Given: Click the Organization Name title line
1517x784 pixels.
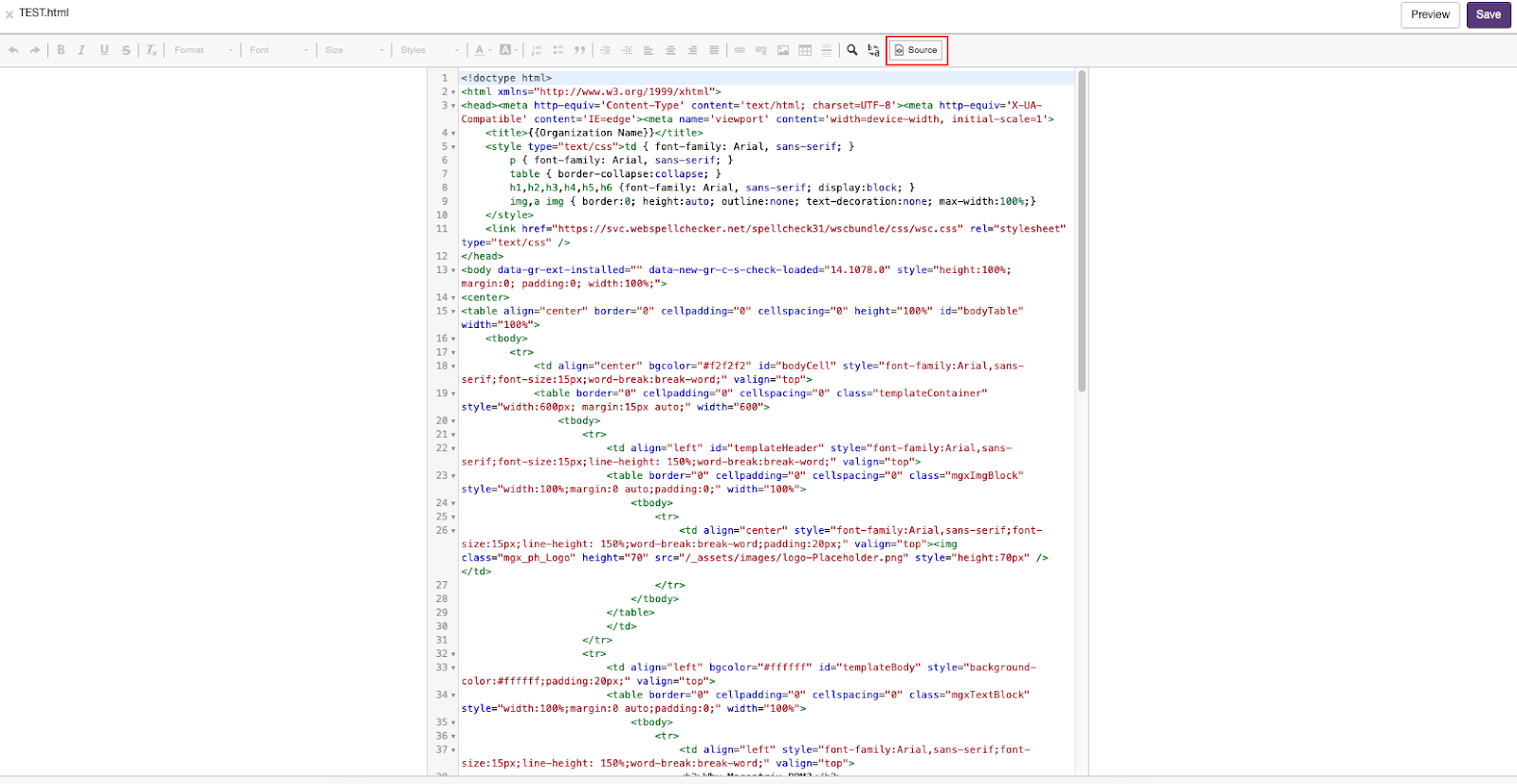Looking at the screenshot, I should 594,133.
